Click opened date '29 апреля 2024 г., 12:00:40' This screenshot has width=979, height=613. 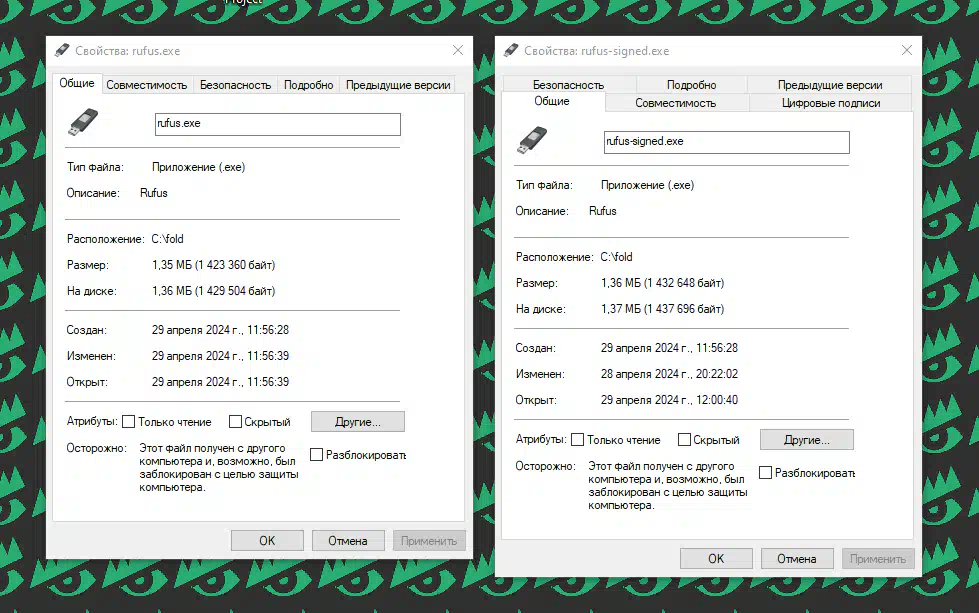click(669, 400)
